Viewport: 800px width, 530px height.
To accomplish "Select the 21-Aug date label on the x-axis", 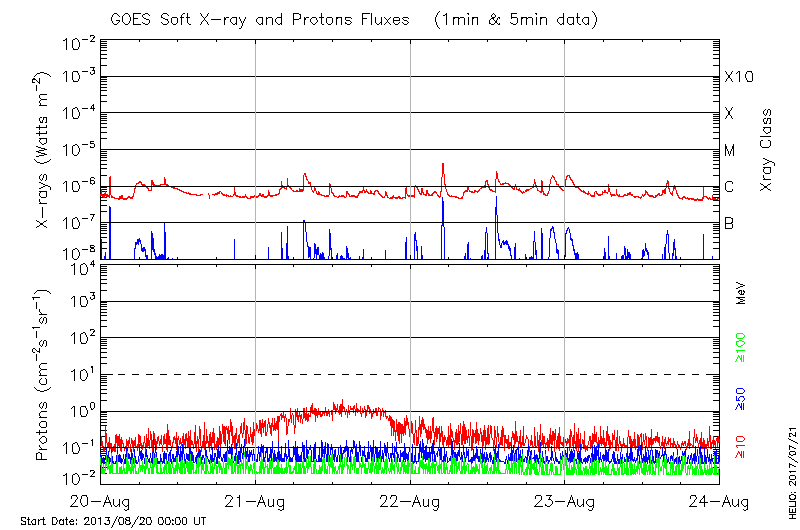I will coord(256,501).
